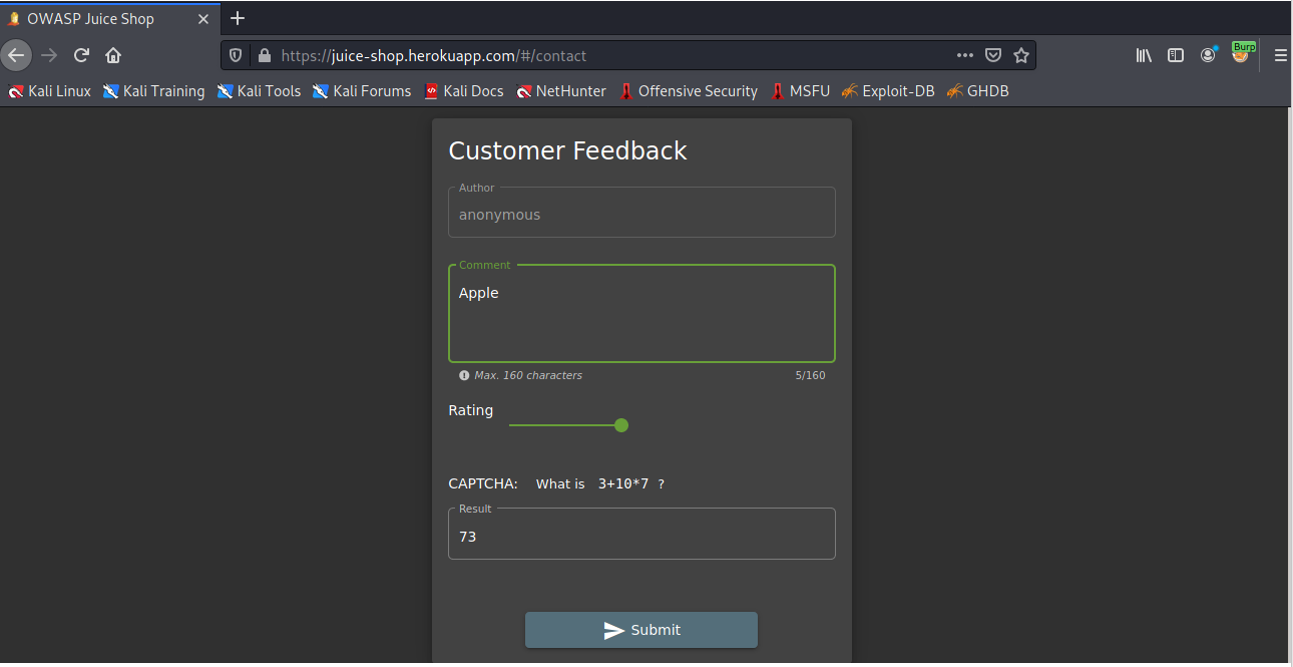
Task: Click the Comment text area containing Apple
Action: pyautogui.click(x=641, y=314)
